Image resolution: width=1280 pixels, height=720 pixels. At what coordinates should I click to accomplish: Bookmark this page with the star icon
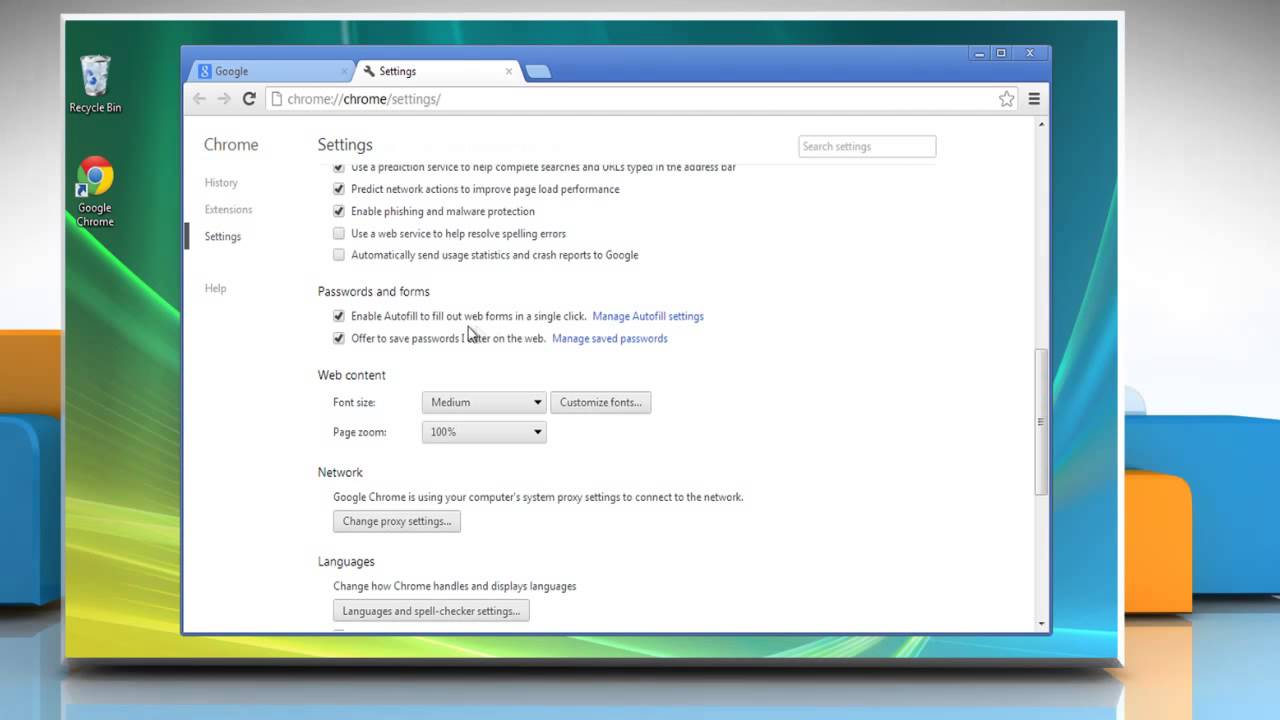[x=1007, y=99]
